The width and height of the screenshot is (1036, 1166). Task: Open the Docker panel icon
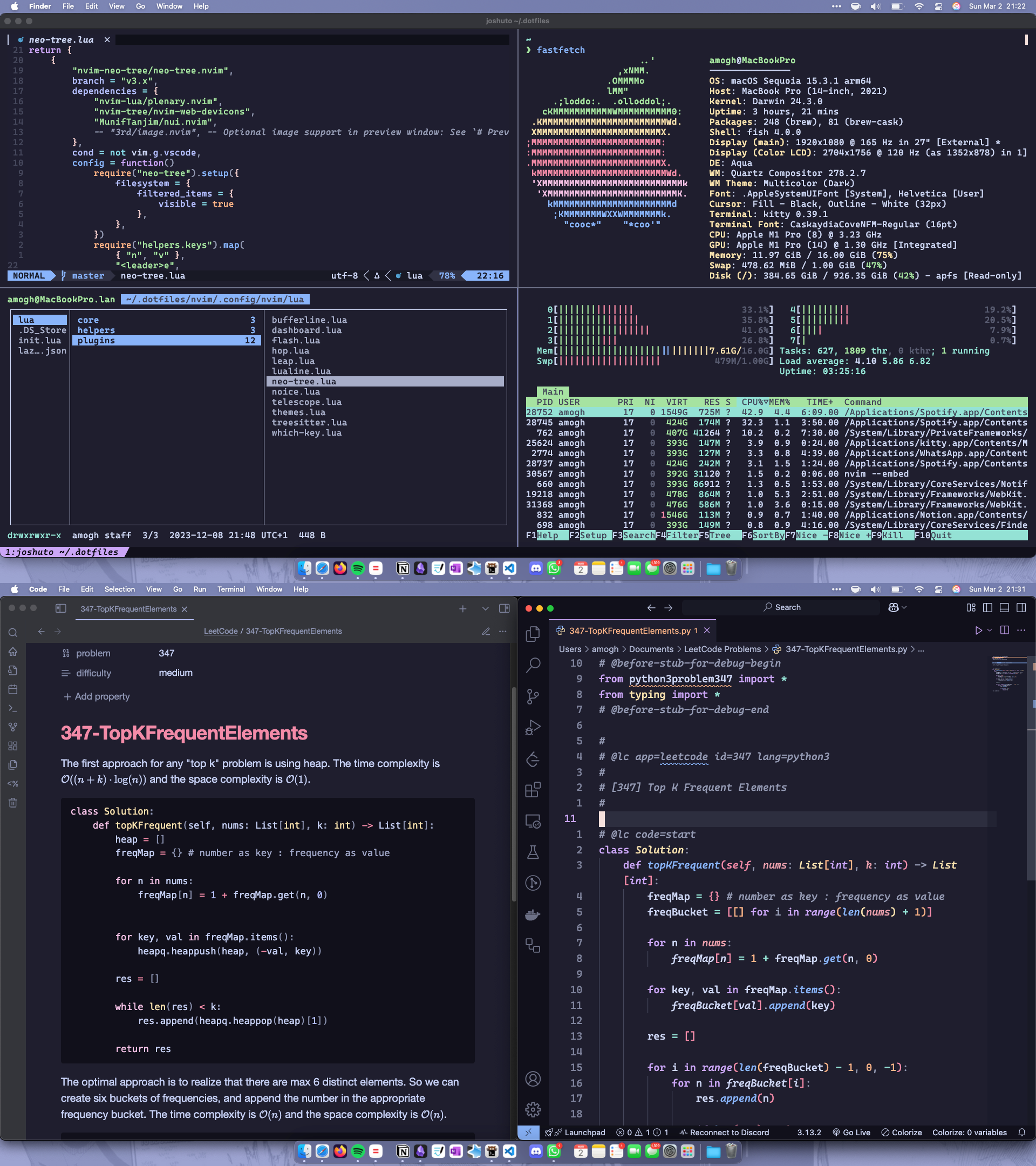pos(533,914)
